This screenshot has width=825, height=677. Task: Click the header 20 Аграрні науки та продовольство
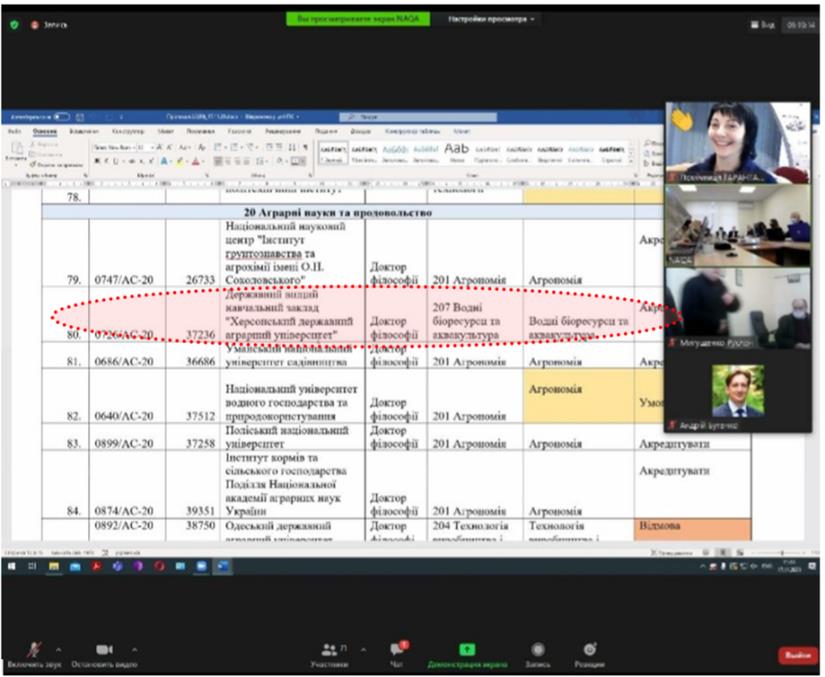tap(338, 213)
